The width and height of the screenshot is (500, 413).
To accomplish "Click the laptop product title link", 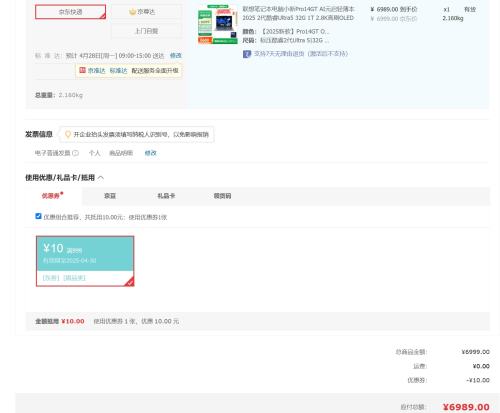I will coord(298,13).
